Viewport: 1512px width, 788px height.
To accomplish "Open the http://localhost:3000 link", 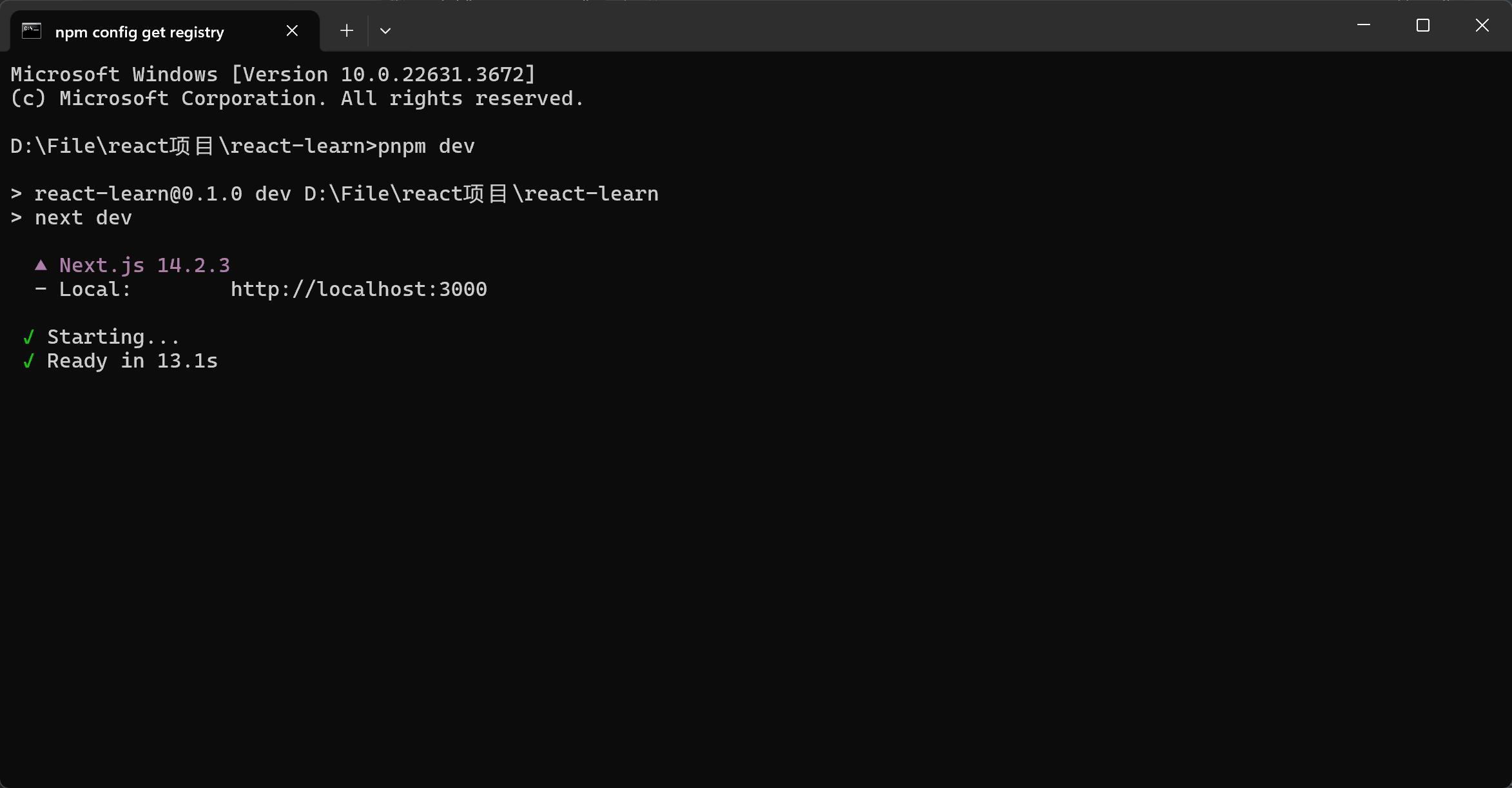I will [x=359, y=290].
